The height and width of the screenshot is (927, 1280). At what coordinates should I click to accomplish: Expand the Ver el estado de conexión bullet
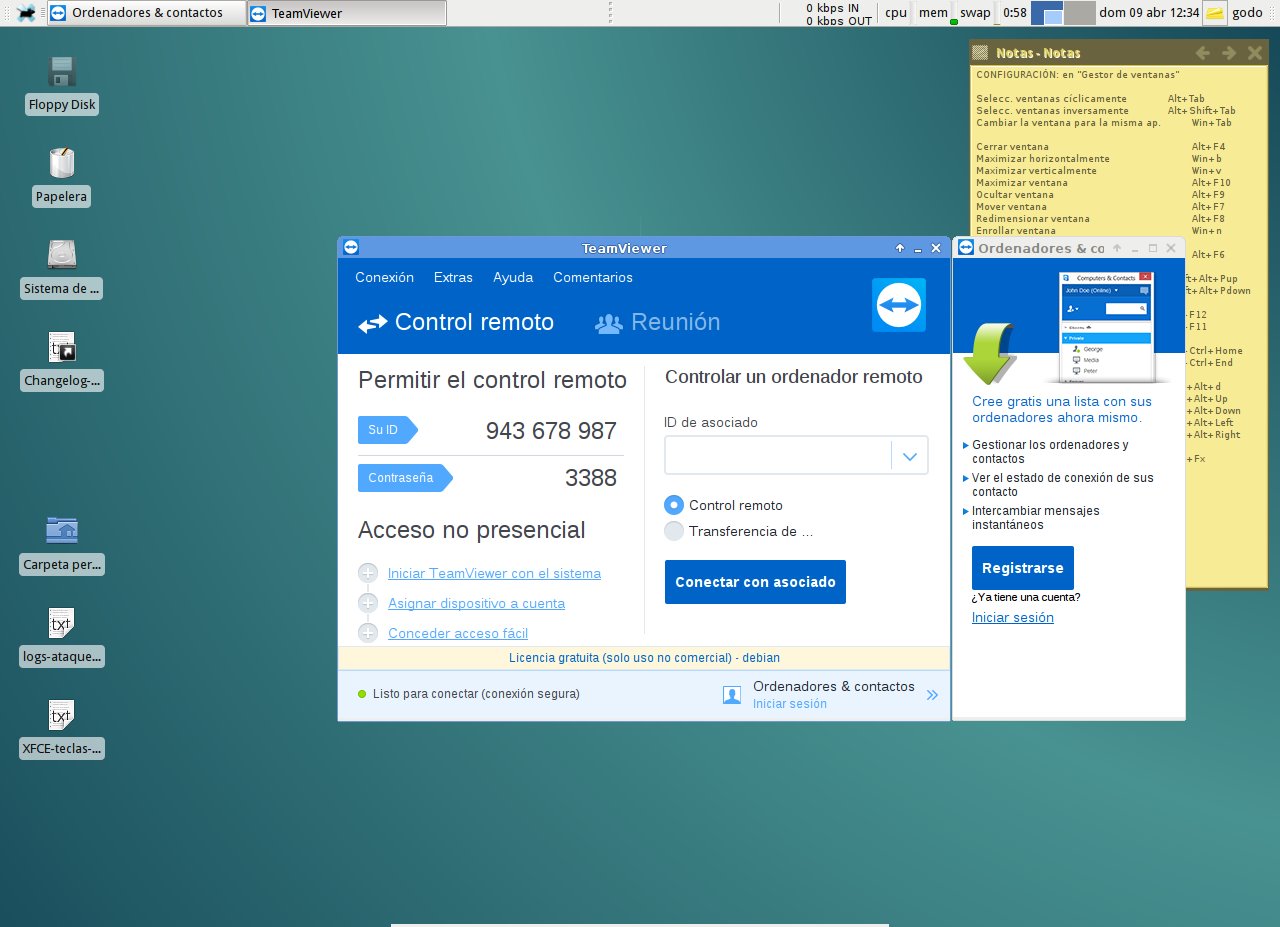[x=965, y=478]
